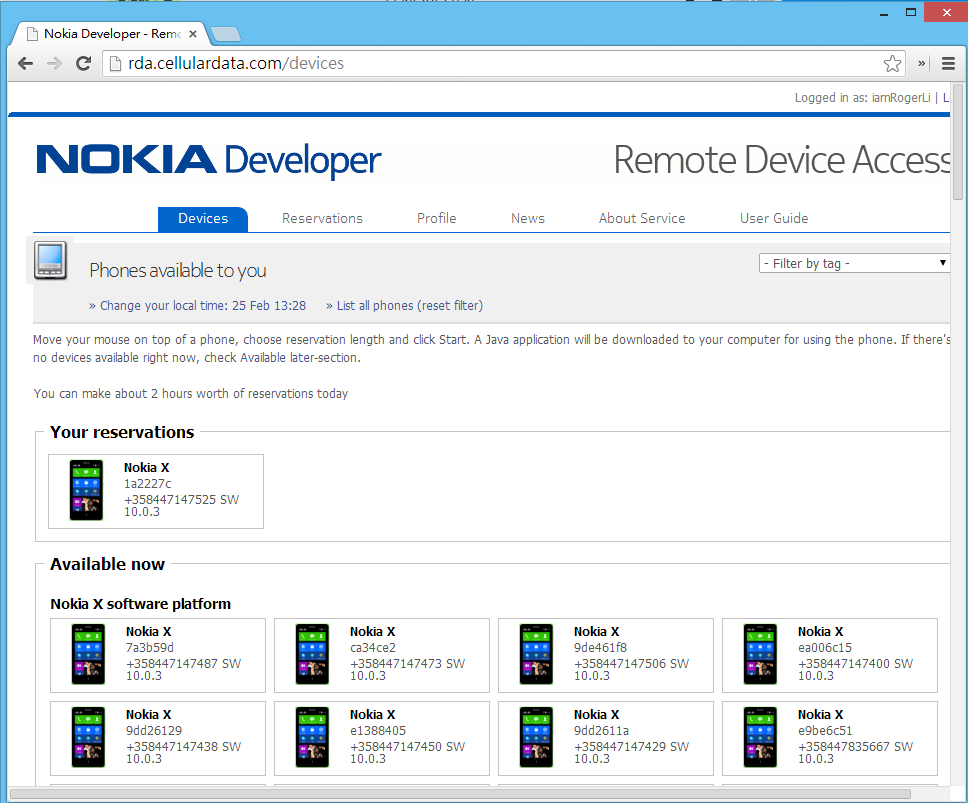Click the Nokia X 7a3b59d phone image
The width and height of the screenshot is (968, 803).
(88, 655)
